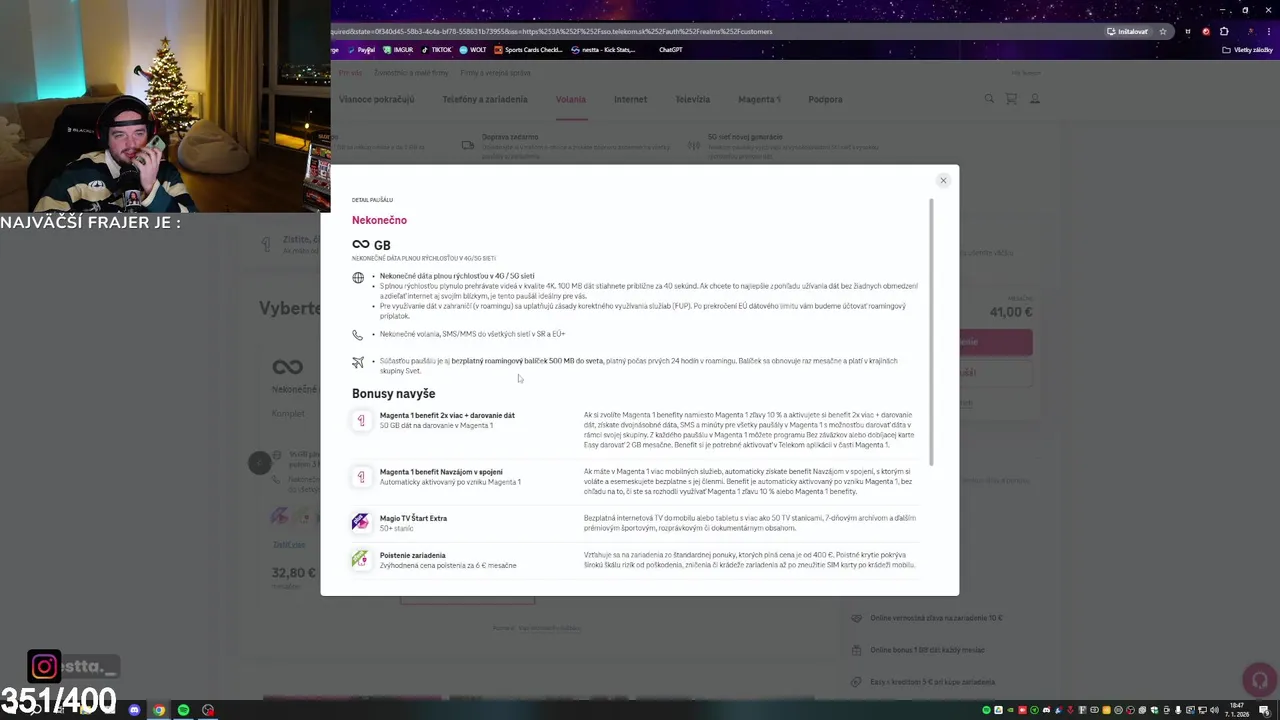1280x720 pixels.
Task: Open the user account icon
Action: 1035,99
